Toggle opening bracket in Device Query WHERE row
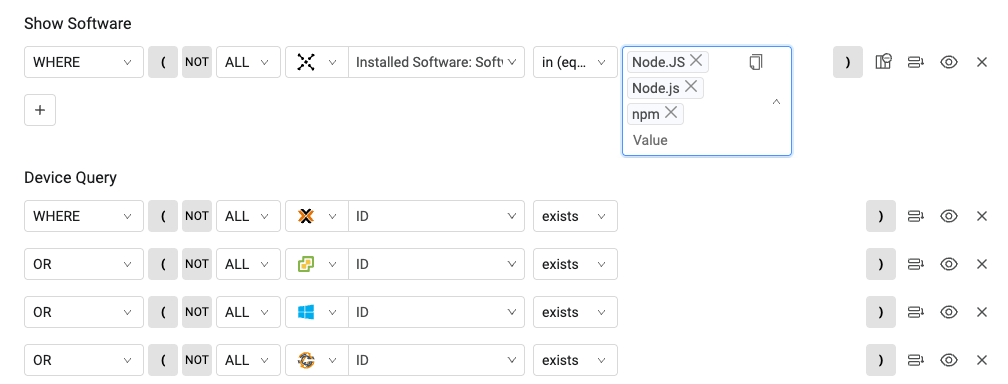Viewport: 1008px width, 384px height. point(163,216)
